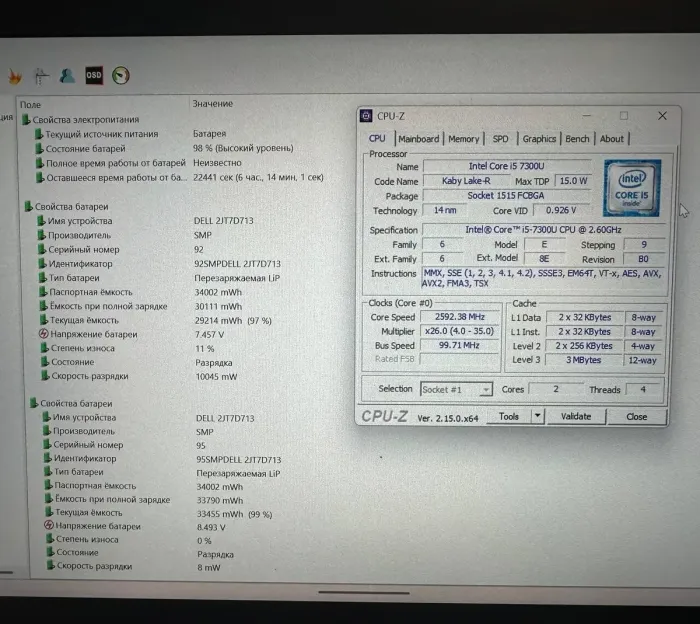The height and width of the screenshot is (624, 700).
Task: Open the user icon in the toolbar
Action: pyautogui.click(x=67, y=76)
